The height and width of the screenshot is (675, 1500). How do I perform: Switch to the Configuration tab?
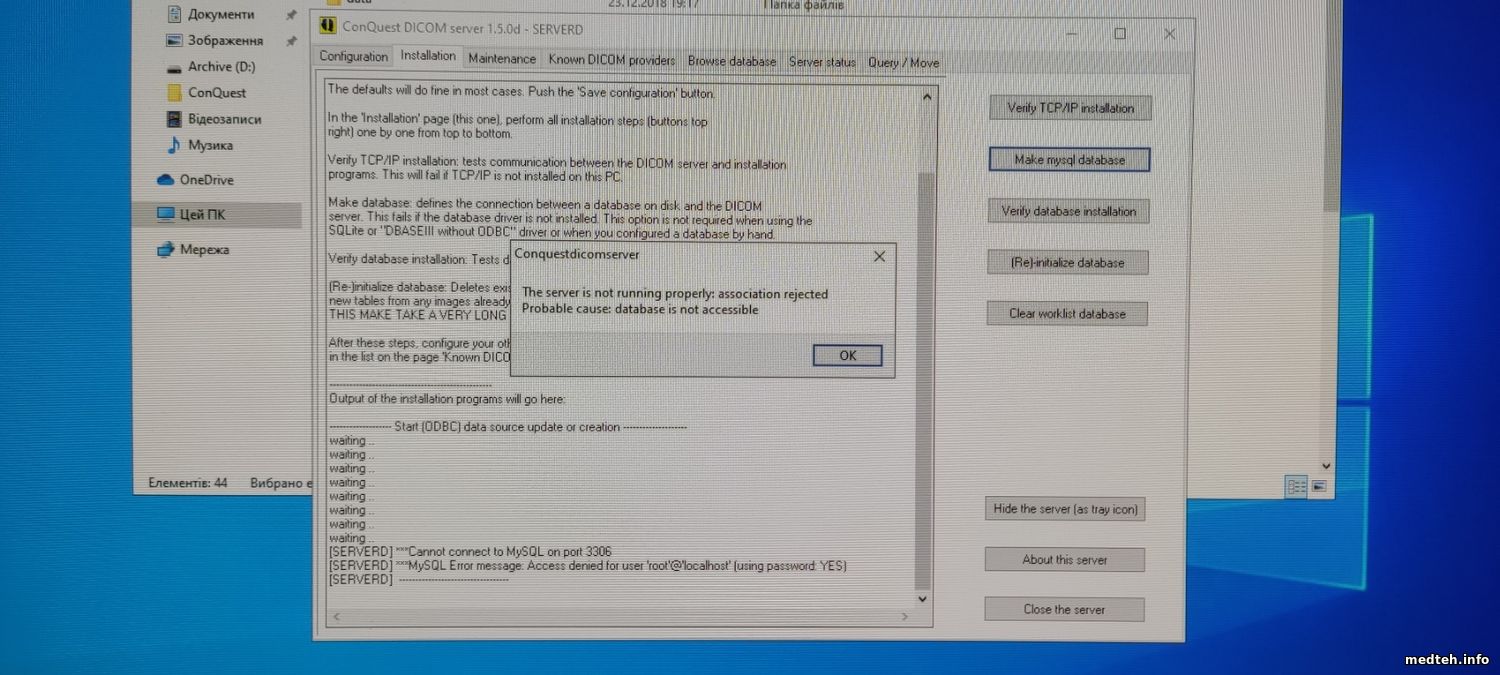click(x=353, y=57)
